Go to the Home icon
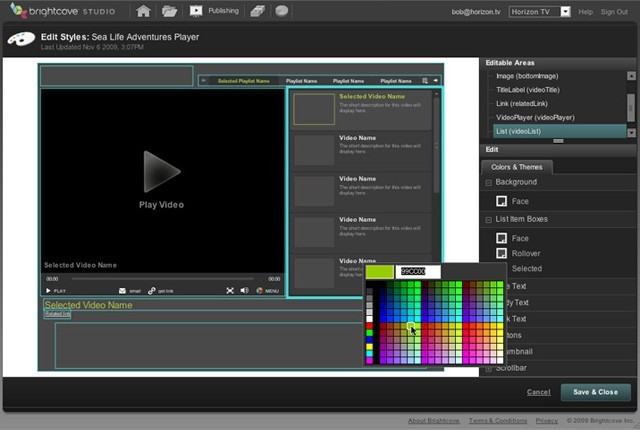This screenshot has height=430, width=640. (143, 11)
